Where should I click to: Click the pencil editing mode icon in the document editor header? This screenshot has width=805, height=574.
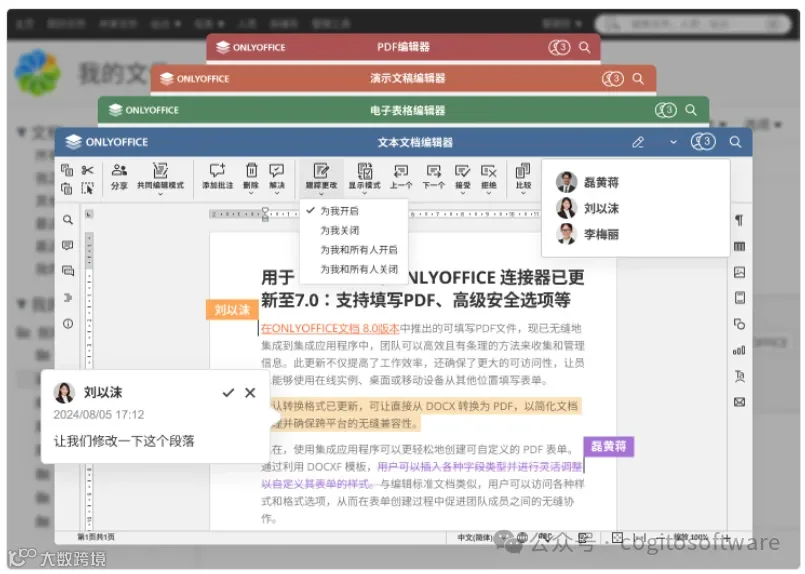(x=638, y=142)
